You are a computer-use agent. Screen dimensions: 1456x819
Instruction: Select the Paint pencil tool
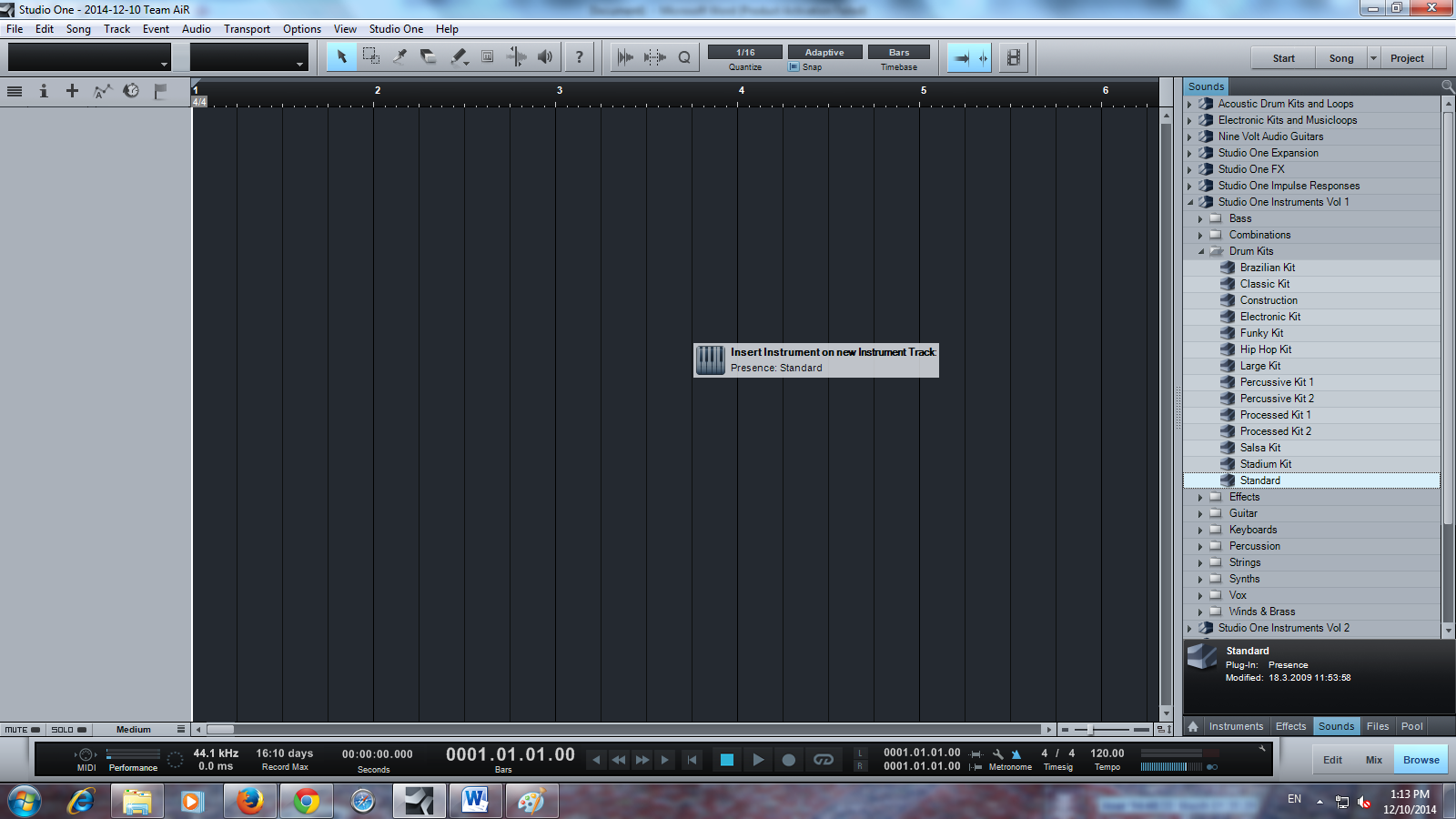pos(459,56)
